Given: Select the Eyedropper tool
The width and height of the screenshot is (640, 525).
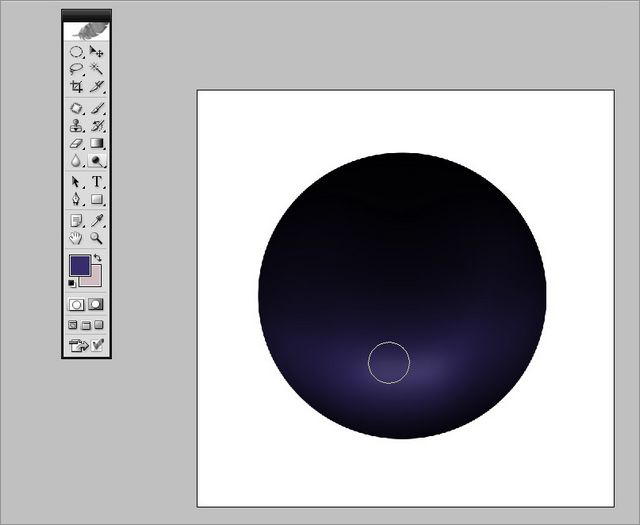Looking at the screenshot, I should point(96,220).
